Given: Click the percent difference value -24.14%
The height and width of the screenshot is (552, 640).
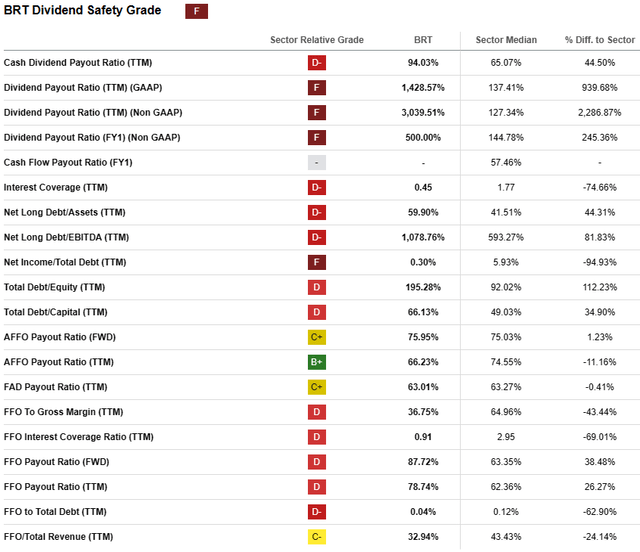Looking at the screenshot, I should point(600,536).
